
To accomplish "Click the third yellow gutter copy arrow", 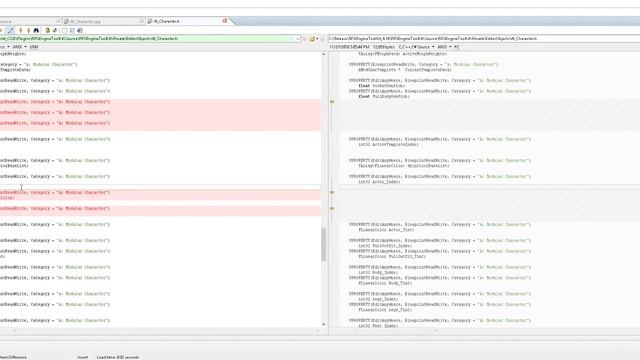I will 332,208.
